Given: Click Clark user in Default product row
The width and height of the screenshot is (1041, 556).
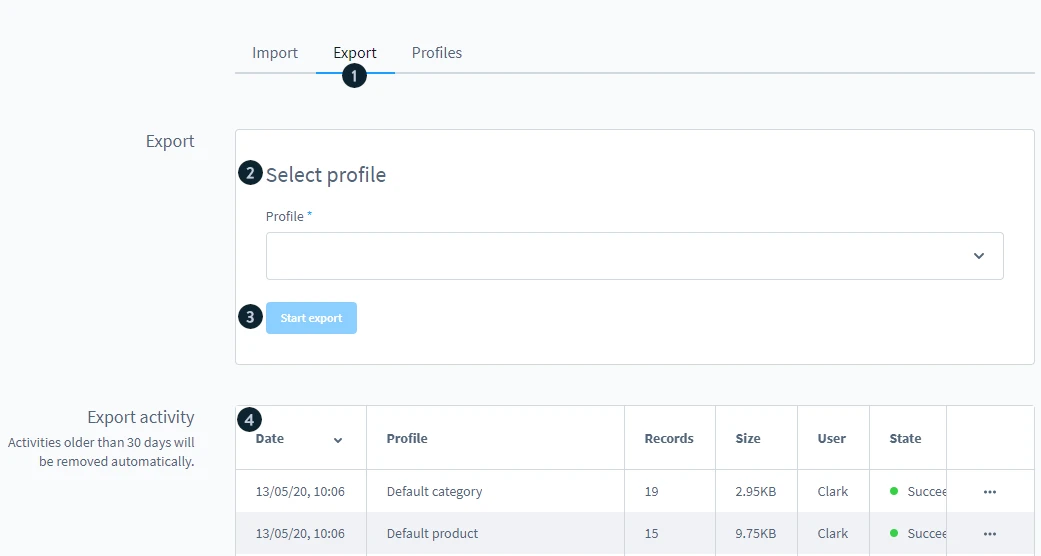Looking at the screenshot, I should point(833,533).
